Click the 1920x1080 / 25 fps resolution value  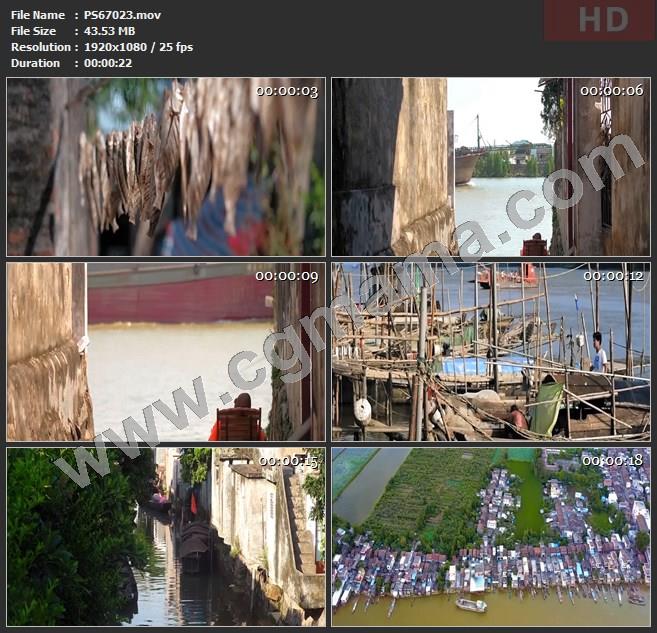[x=138, y=47]
